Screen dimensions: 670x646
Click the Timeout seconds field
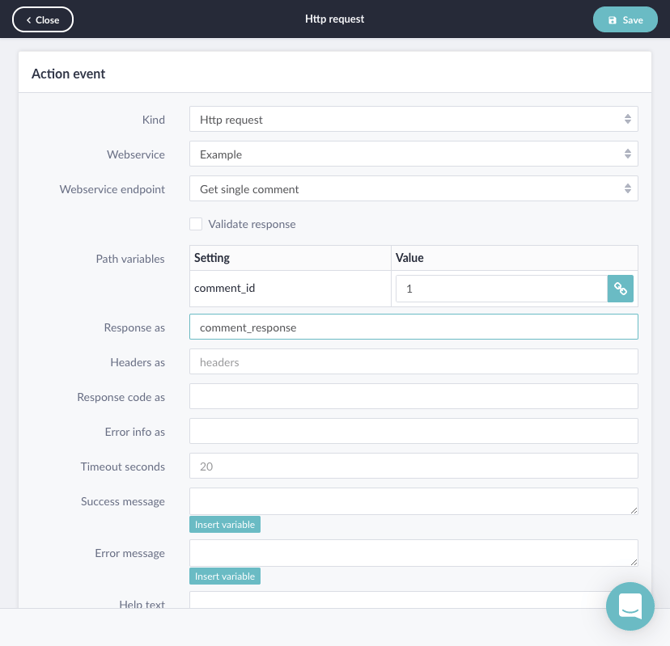click(413, 466)
